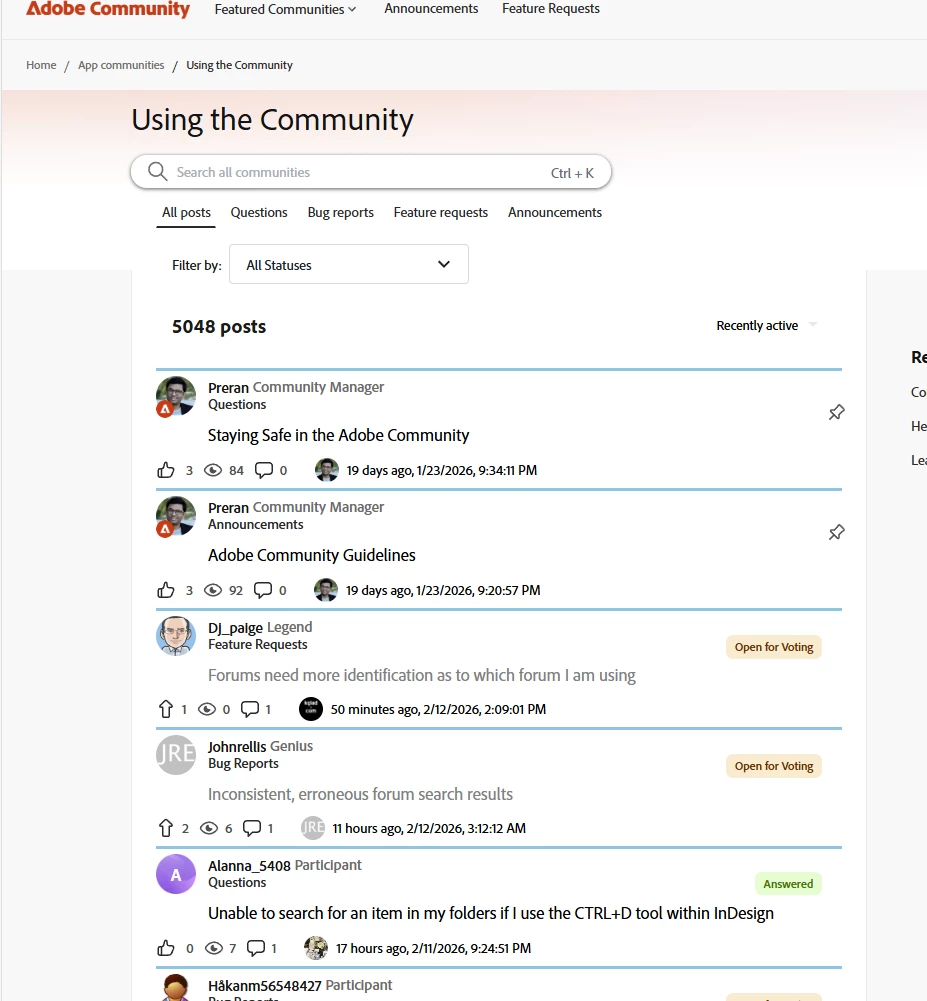927x1001 pixels.
Task: Open Johnrellis JRE avatar
Action: point(176,755)
